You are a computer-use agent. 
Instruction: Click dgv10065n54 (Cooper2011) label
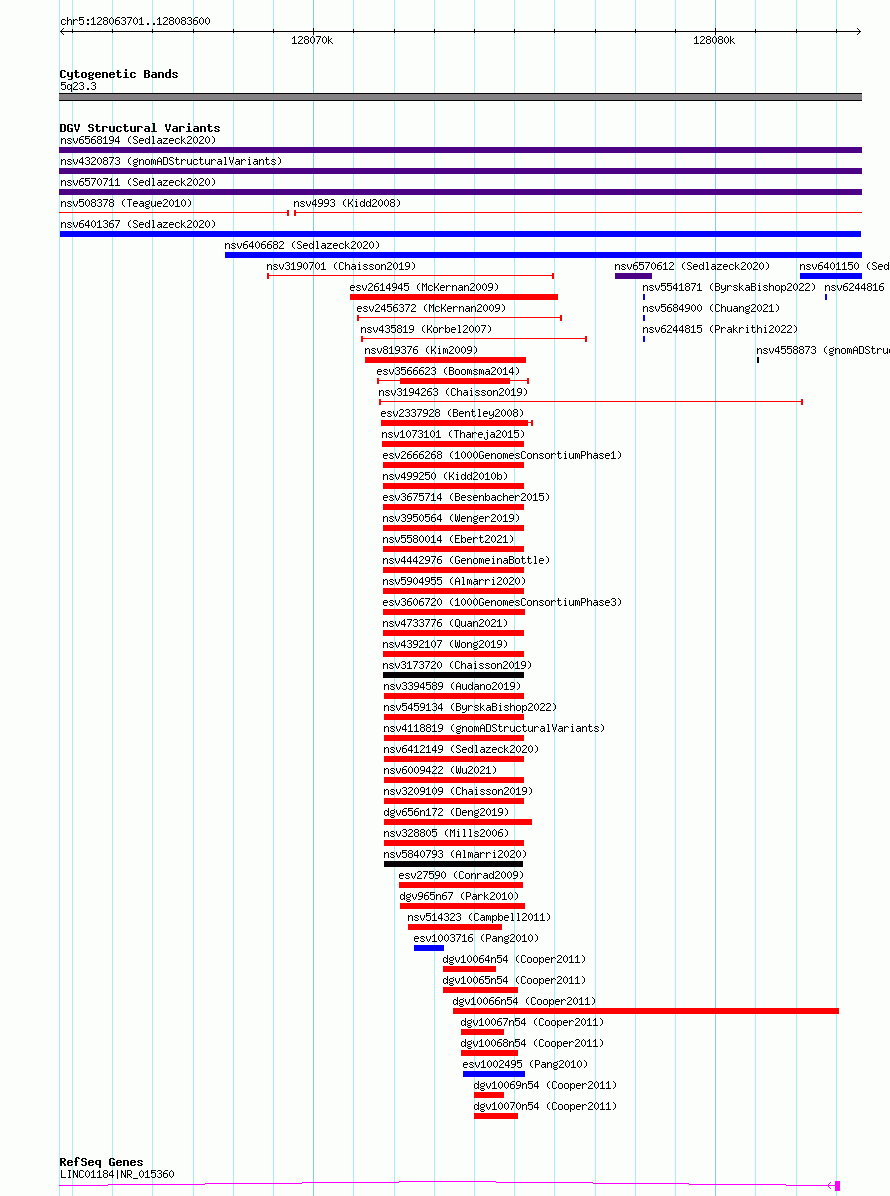[514, 980]
